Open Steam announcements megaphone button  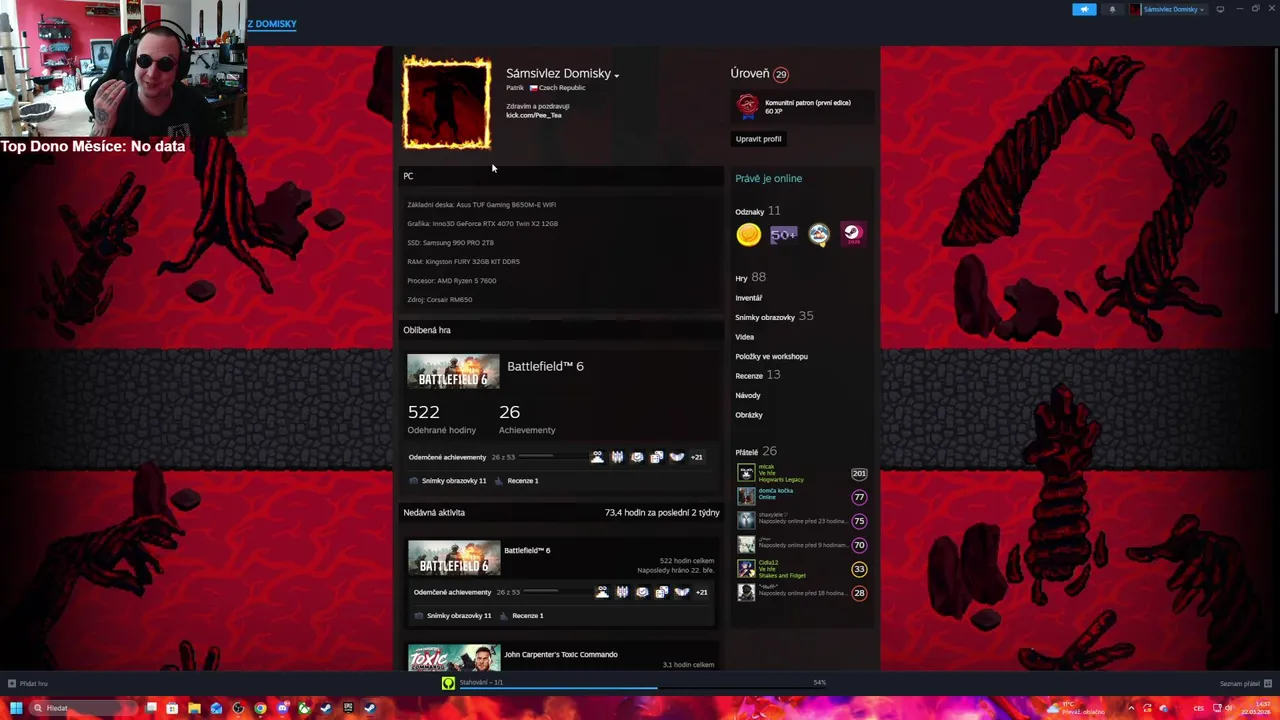1084,9
